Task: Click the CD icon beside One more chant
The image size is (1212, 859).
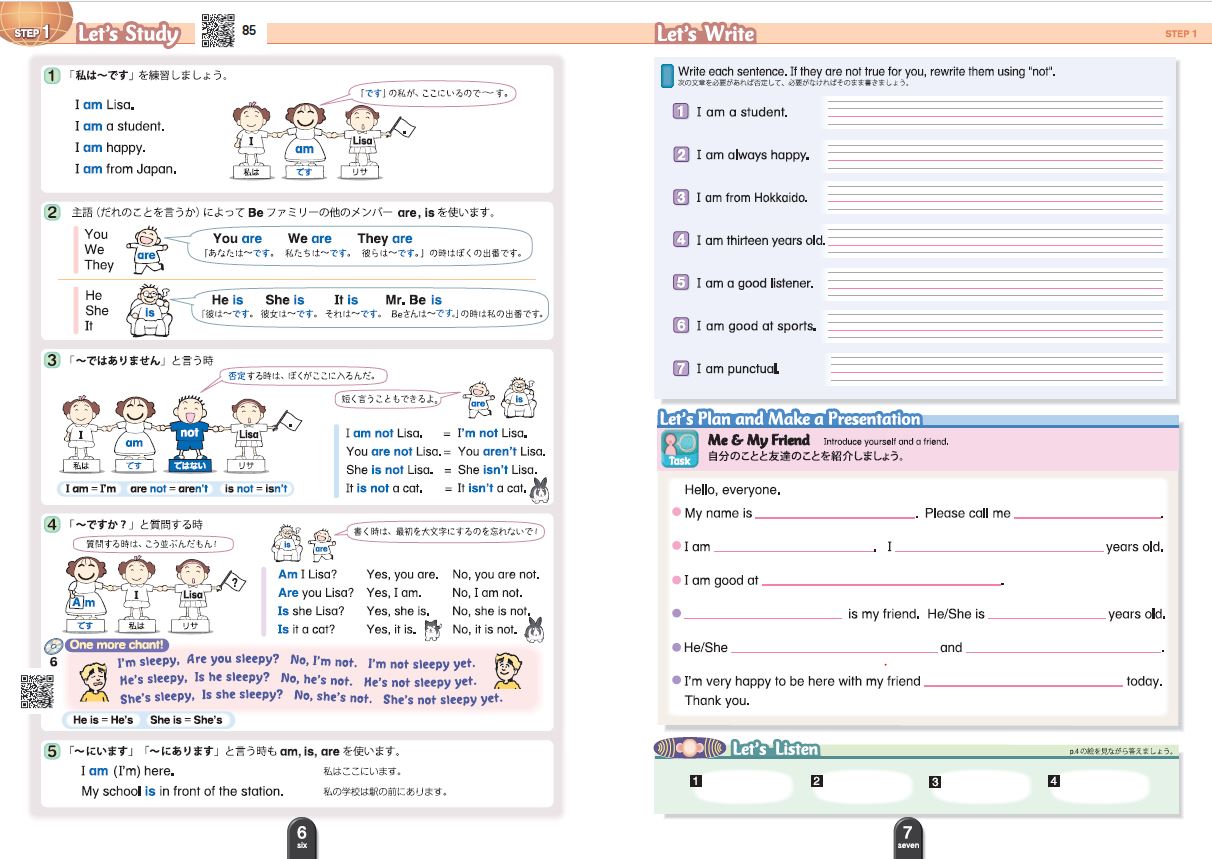Action: click(x=54, y=645)
